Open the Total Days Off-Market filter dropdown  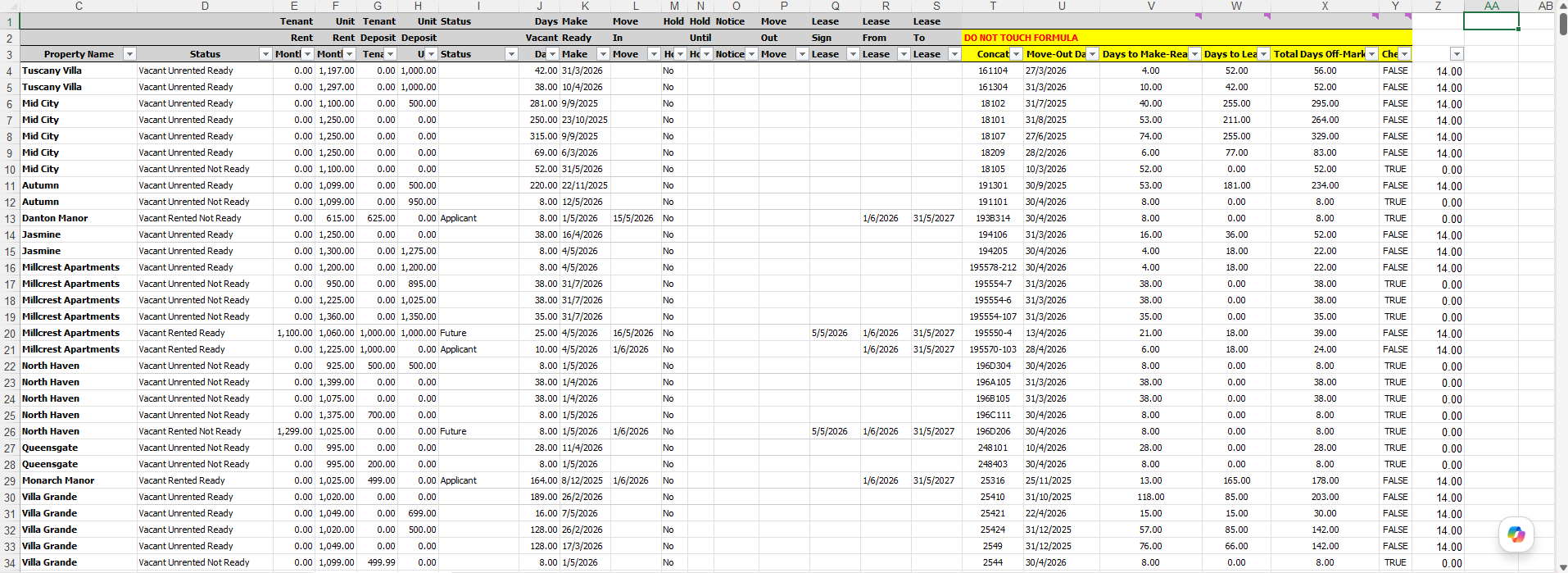coord(1372,54)
